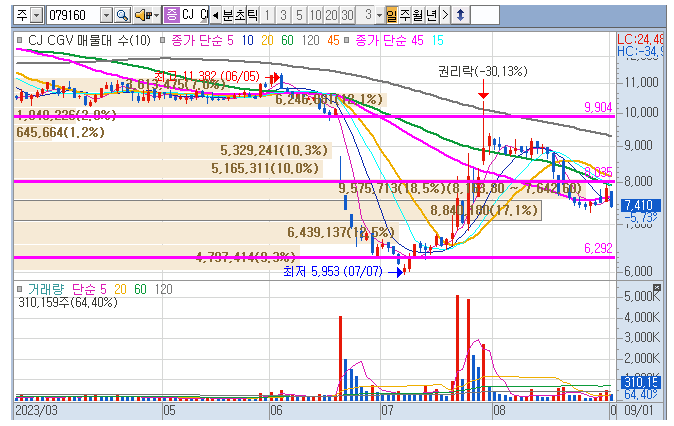Open the 주 market type dropdown

pyautogui.click(x=37, y=16)
